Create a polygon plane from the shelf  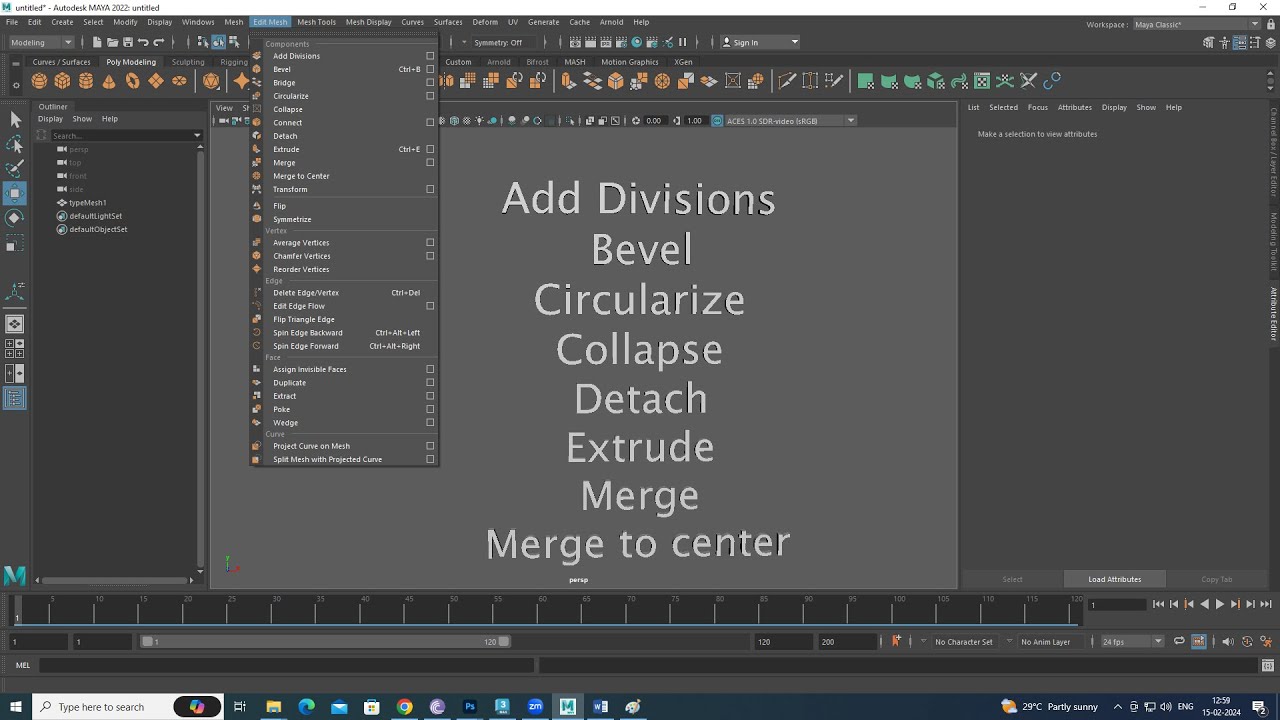(x=156, y=81)
